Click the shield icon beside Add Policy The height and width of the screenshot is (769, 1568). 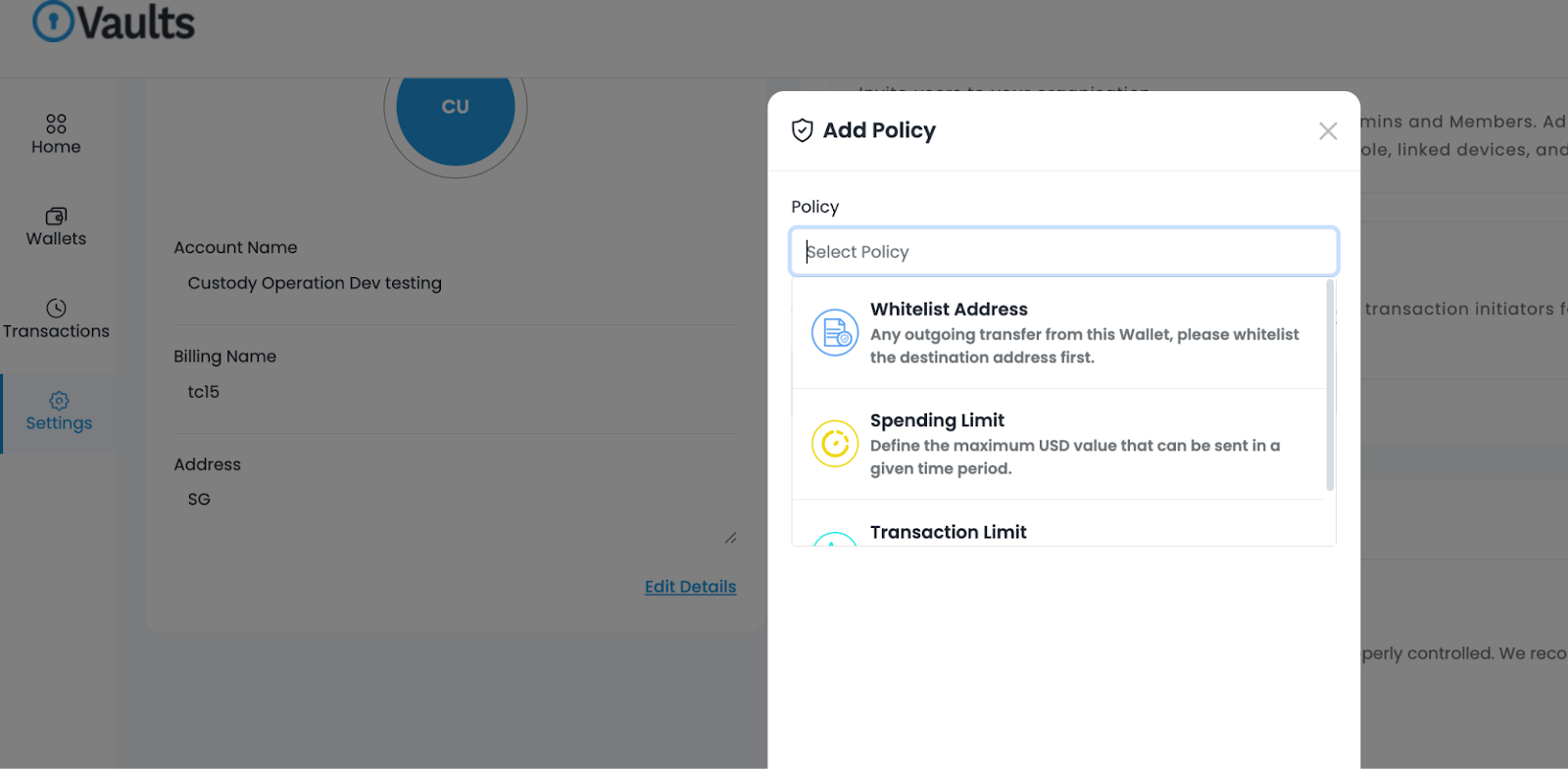coord(803,130)
